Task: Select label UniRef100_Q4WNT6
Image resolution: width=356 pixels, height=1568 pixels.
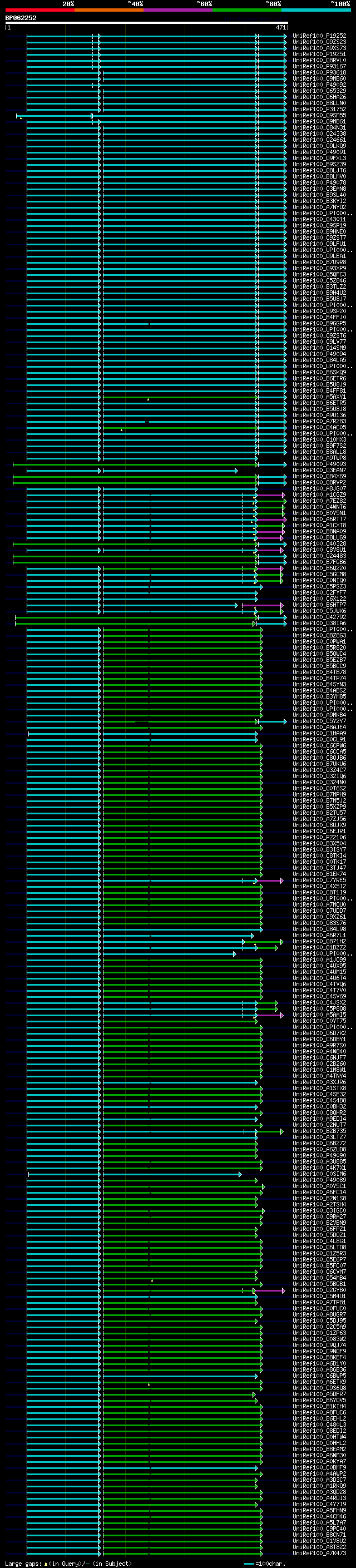Action: (x=319, y=507)
